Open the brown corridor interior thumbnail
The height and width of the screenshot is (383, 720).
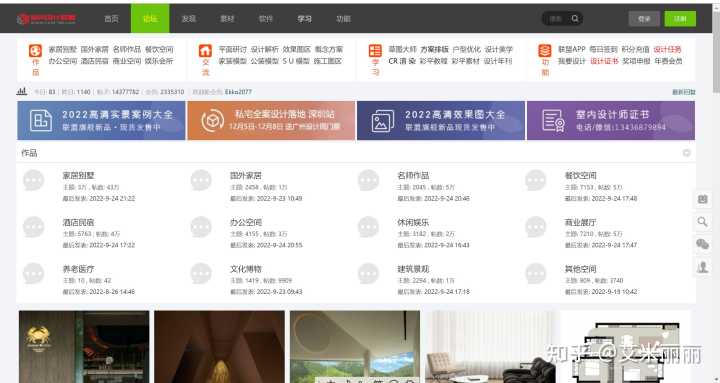(x=219, y=347)
